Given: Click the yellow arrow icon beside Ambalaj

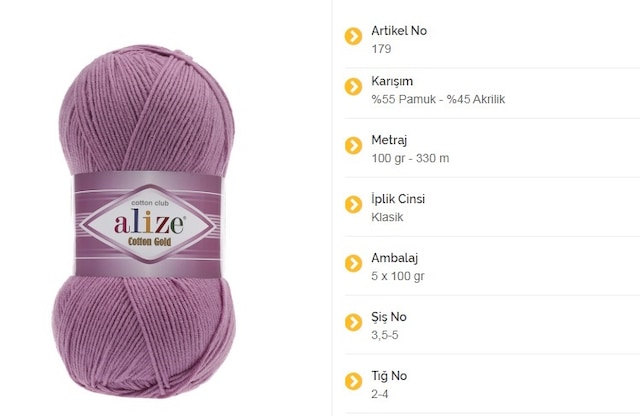Looking at the screenshot, I should point(353,263).
